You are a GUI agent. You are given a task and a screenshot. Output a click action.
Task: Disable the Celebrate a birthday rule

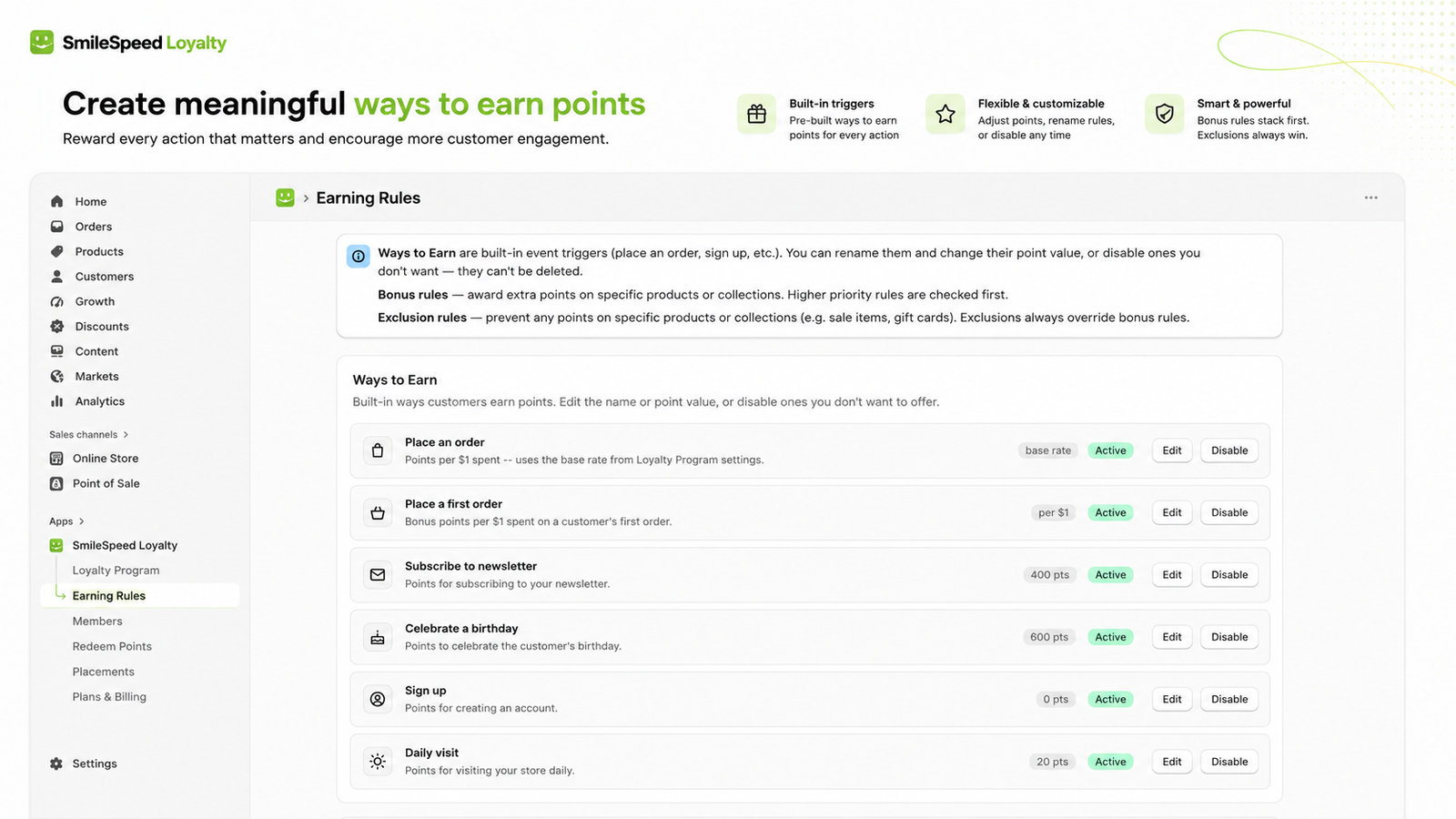pos(1229,637)
